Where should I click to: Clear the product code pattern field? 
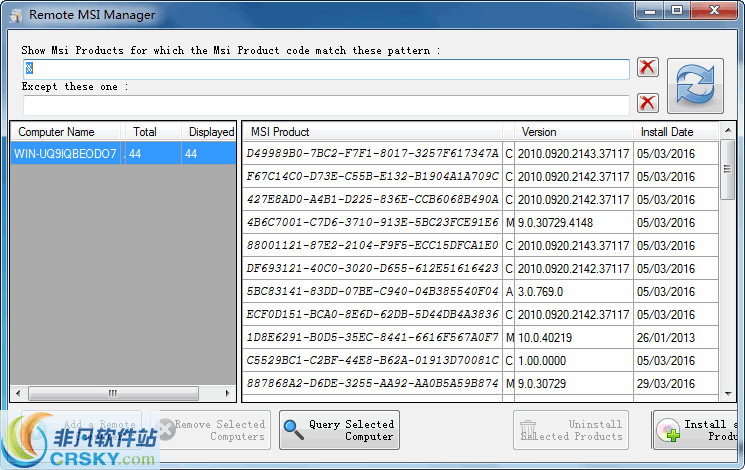[x=648, y=67]
